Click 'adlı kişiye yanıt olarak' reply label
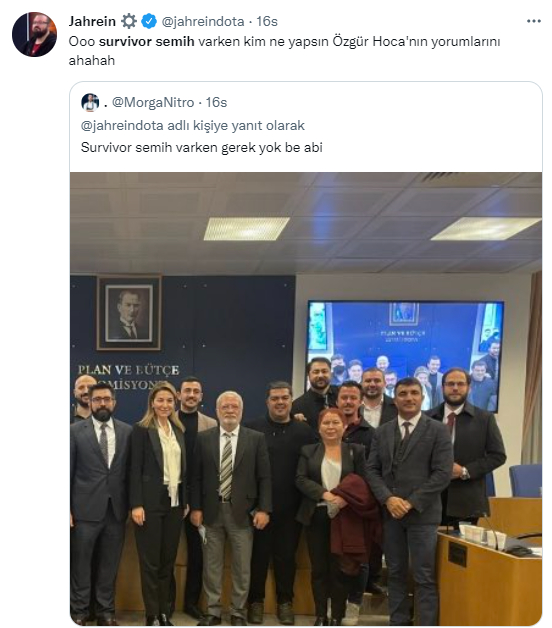Screen dimensions: 552x628 pyautogui.click(x=236, y=126)
